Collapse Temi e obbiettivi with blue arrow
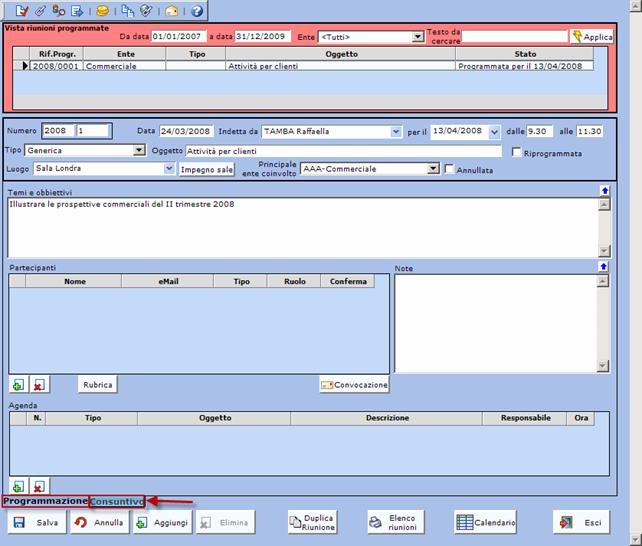 604,190
